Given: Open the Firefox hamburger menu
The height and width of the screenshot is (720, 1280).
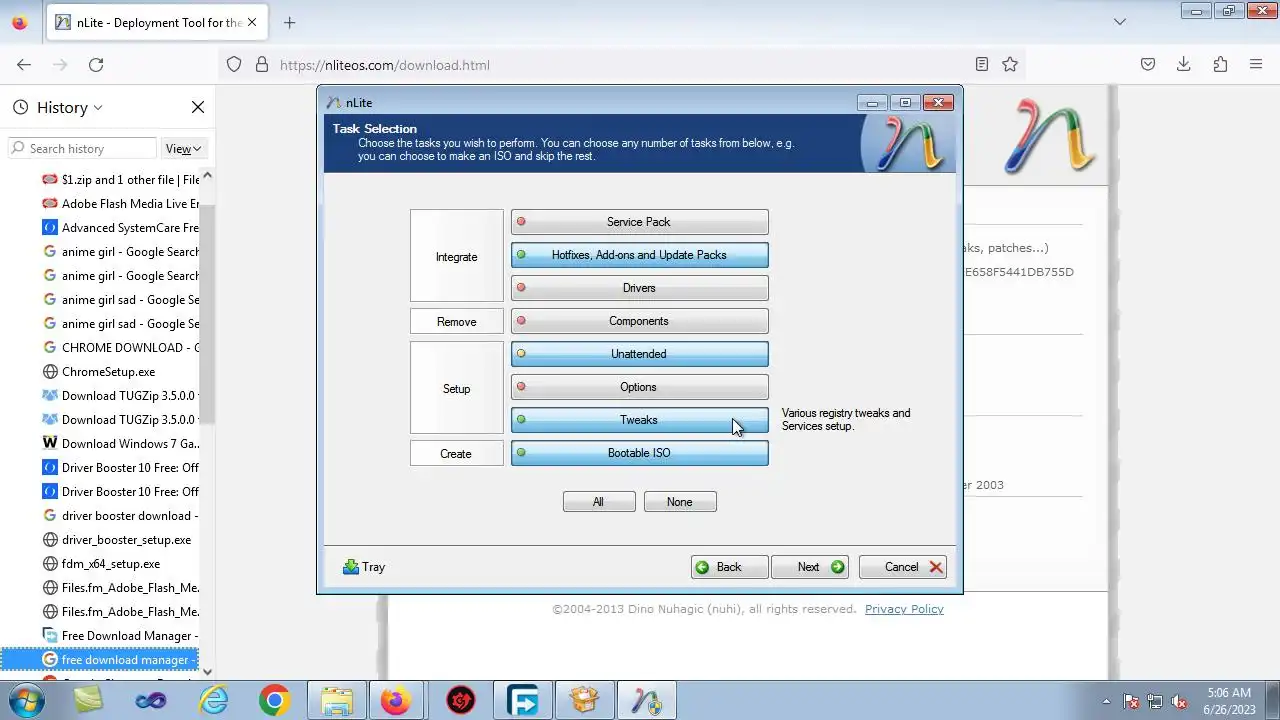Looking at the screenshot, I should pos(1256,64).
